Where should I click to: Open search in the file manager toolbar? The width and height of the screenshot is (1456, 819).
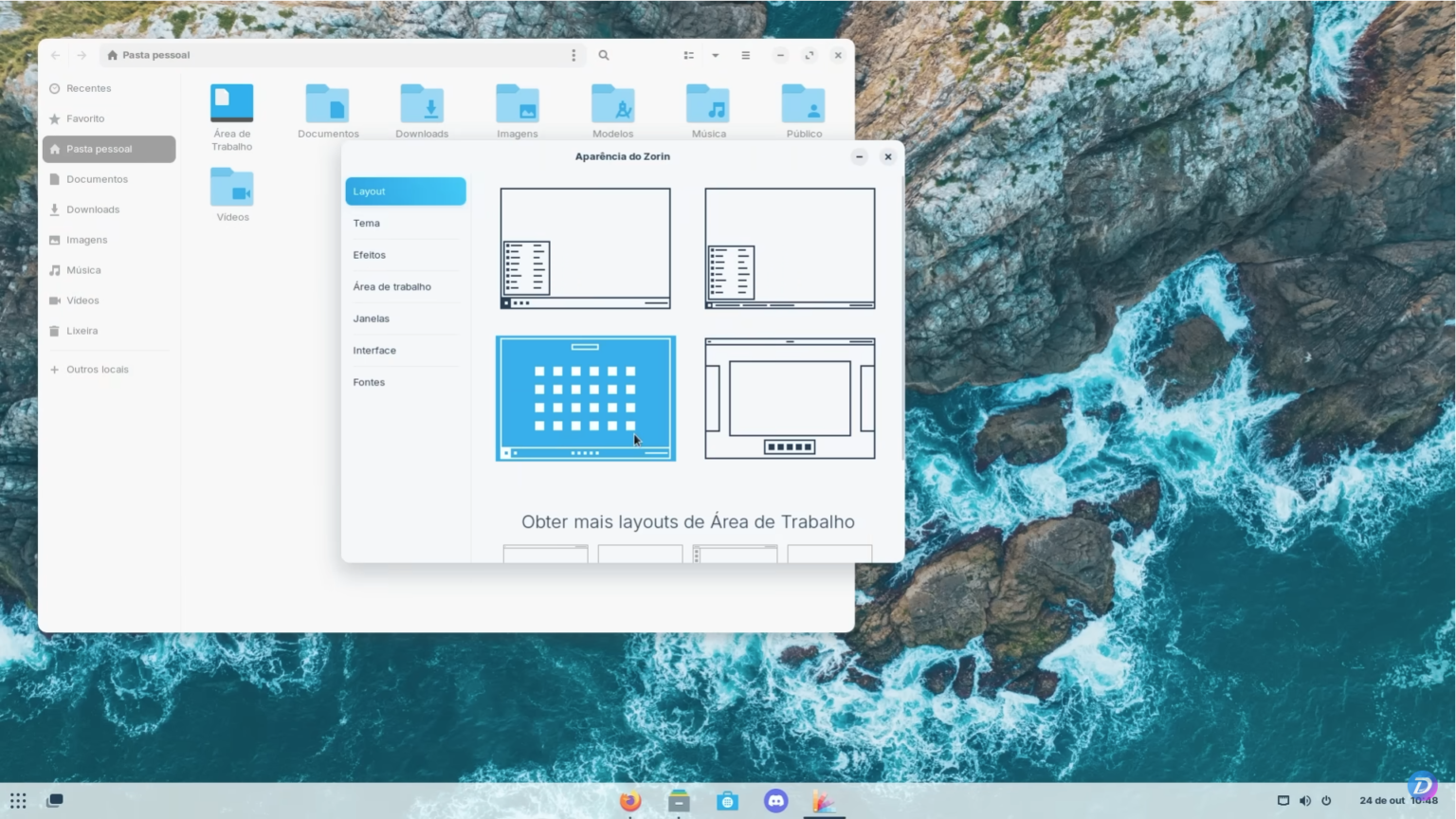[x=604, y=55]
